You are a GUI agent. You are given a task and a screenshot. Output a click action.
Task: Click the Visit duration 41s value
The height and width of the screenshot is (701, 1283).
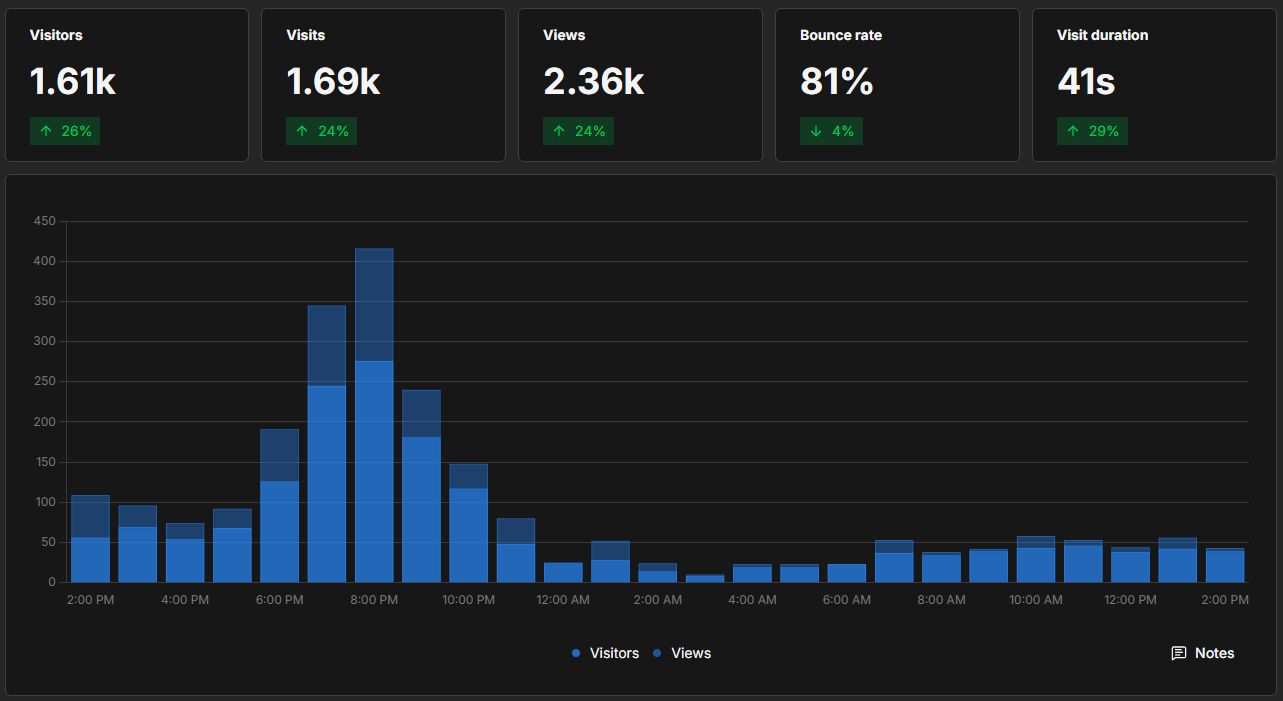pos(1086,82)
